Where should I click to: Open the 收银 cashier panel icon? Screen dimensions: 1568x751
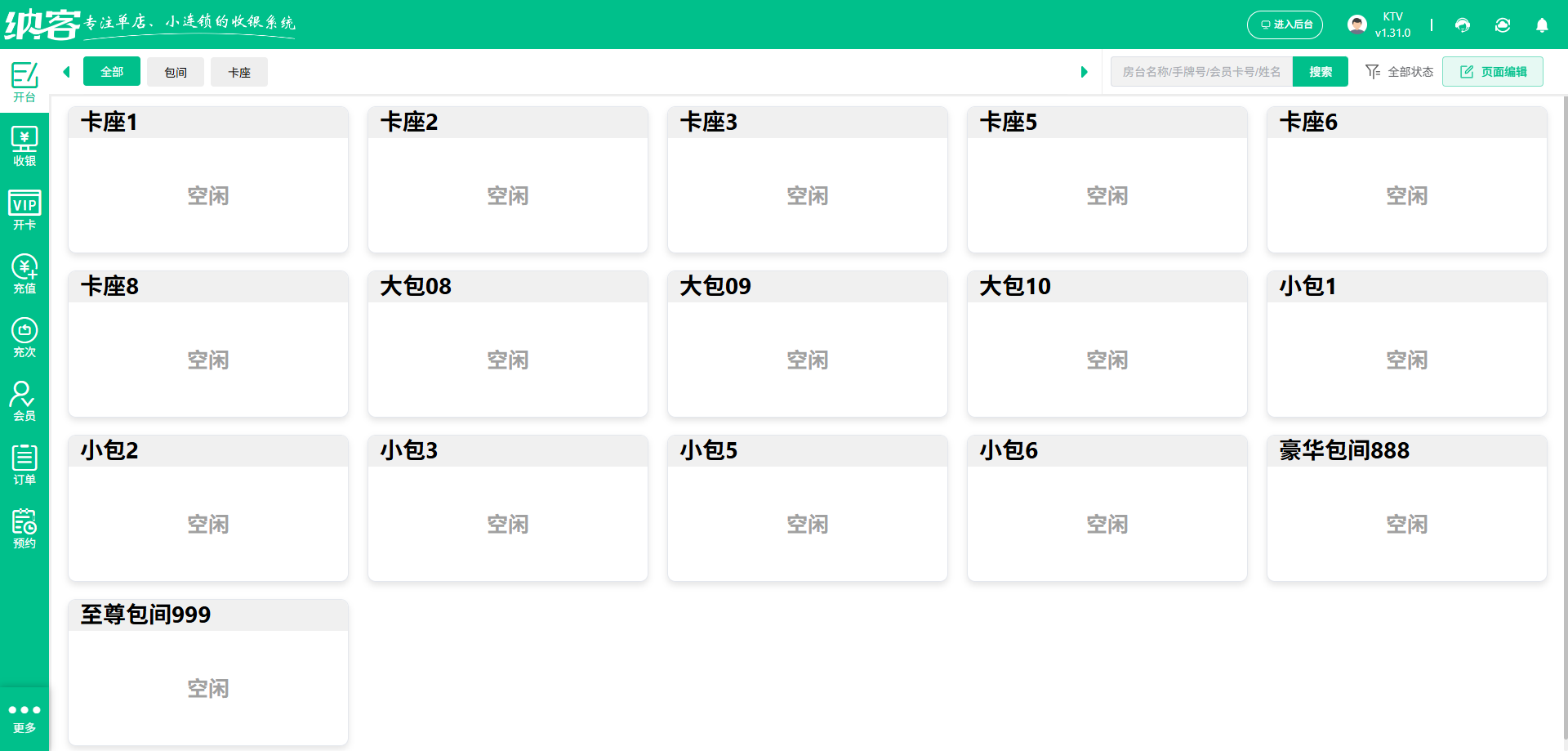point(24,144)
